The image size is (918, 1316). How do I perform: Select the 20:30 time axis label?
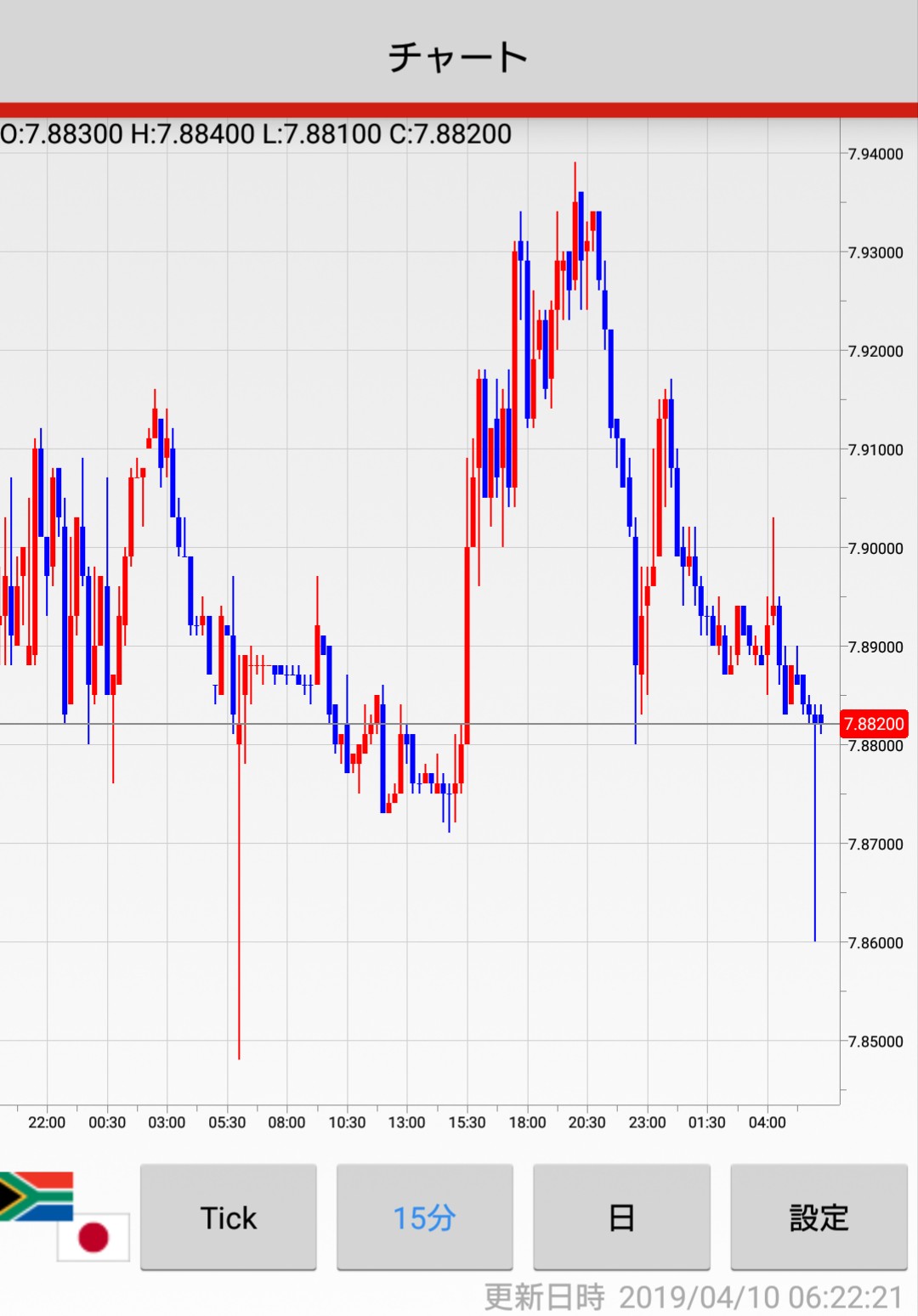586,1122
